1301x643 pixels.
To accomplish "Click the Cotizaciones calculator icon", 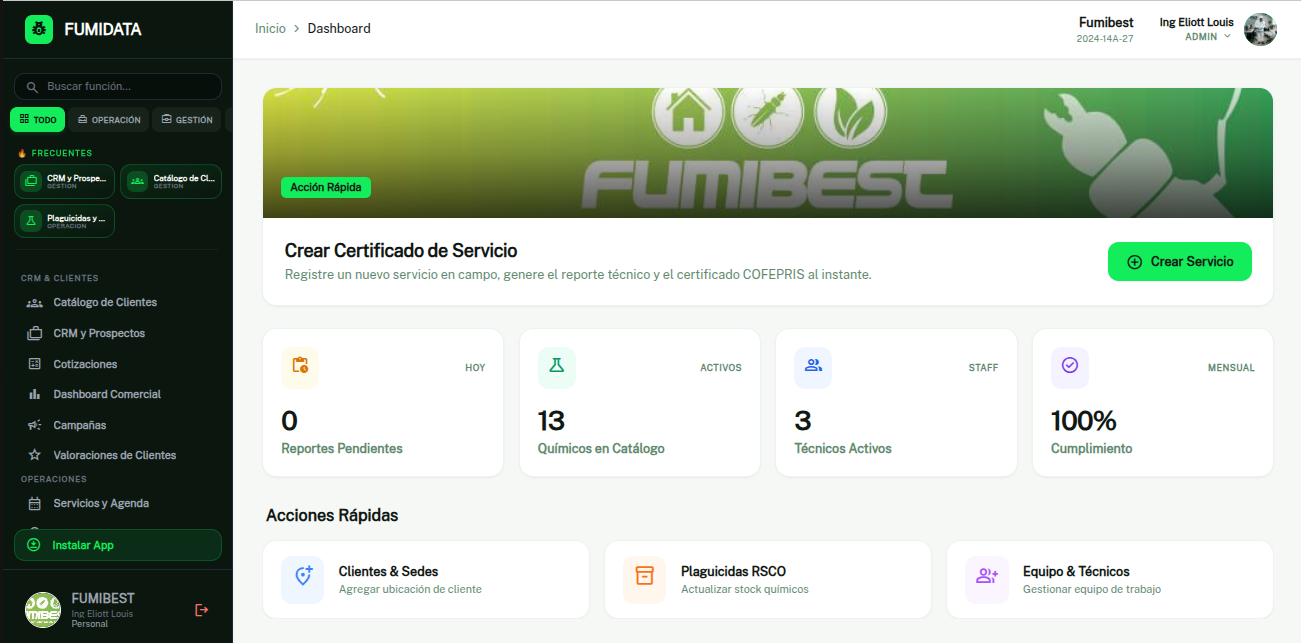I will click(34, 364).
